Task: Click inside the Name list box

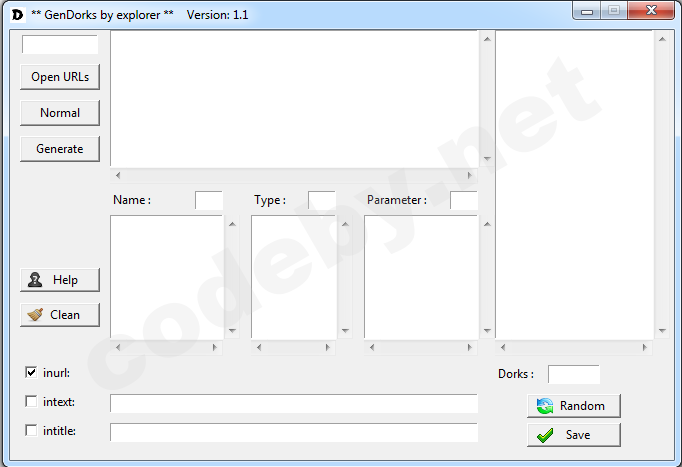Action: tap(167, 277)
